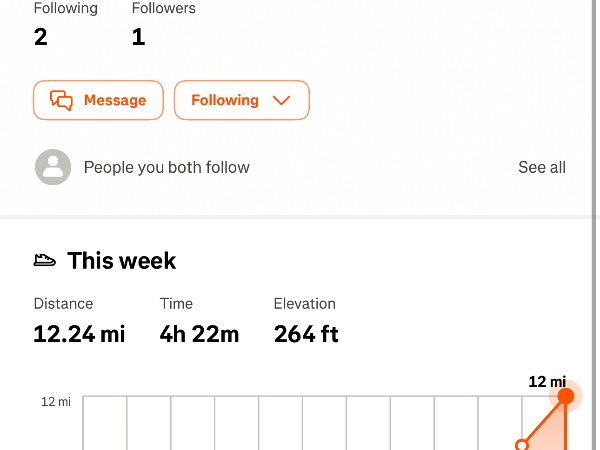600x450 pixels.
Task: Select the Distance 12.24 mi stat
Action: (x=79, y=334)
